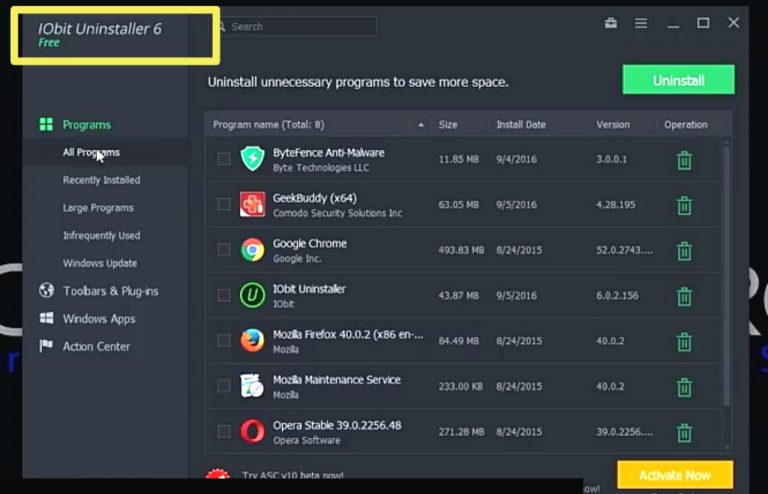Click the ByteFence shield program icon
The width and height of the screenshot is (768, 494).
click(x=252, y=159)
